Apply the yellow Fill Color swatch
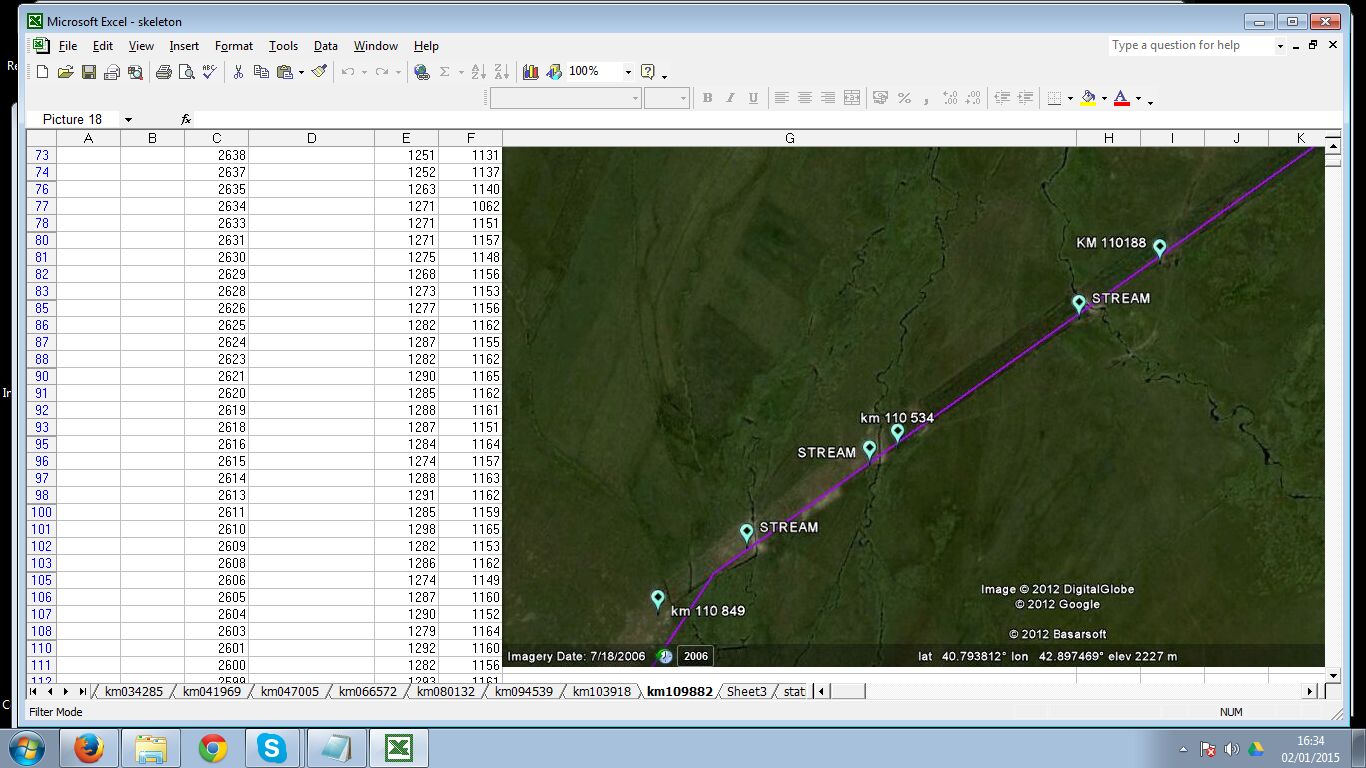The height and width of the screenshot is (768, 1366). pos(1088,98)
